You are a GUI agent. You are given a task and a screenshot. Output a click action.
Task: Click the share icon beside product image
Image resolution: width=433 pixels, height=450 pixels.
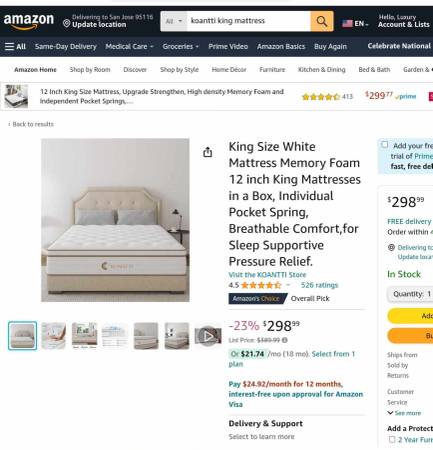tap(208, 152)
